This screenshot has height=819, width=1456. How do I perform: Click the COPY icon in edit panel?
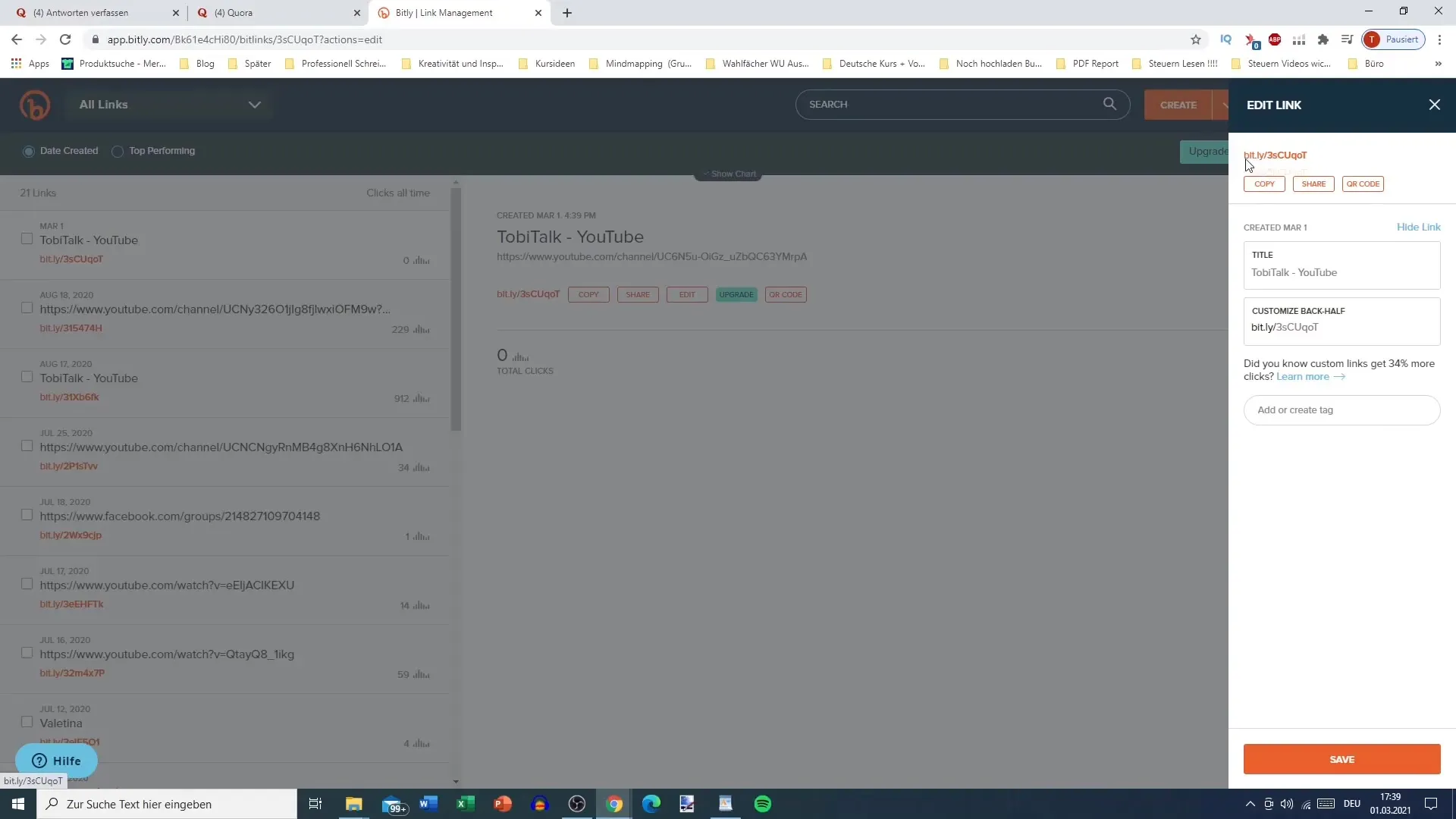point(1264,184)
